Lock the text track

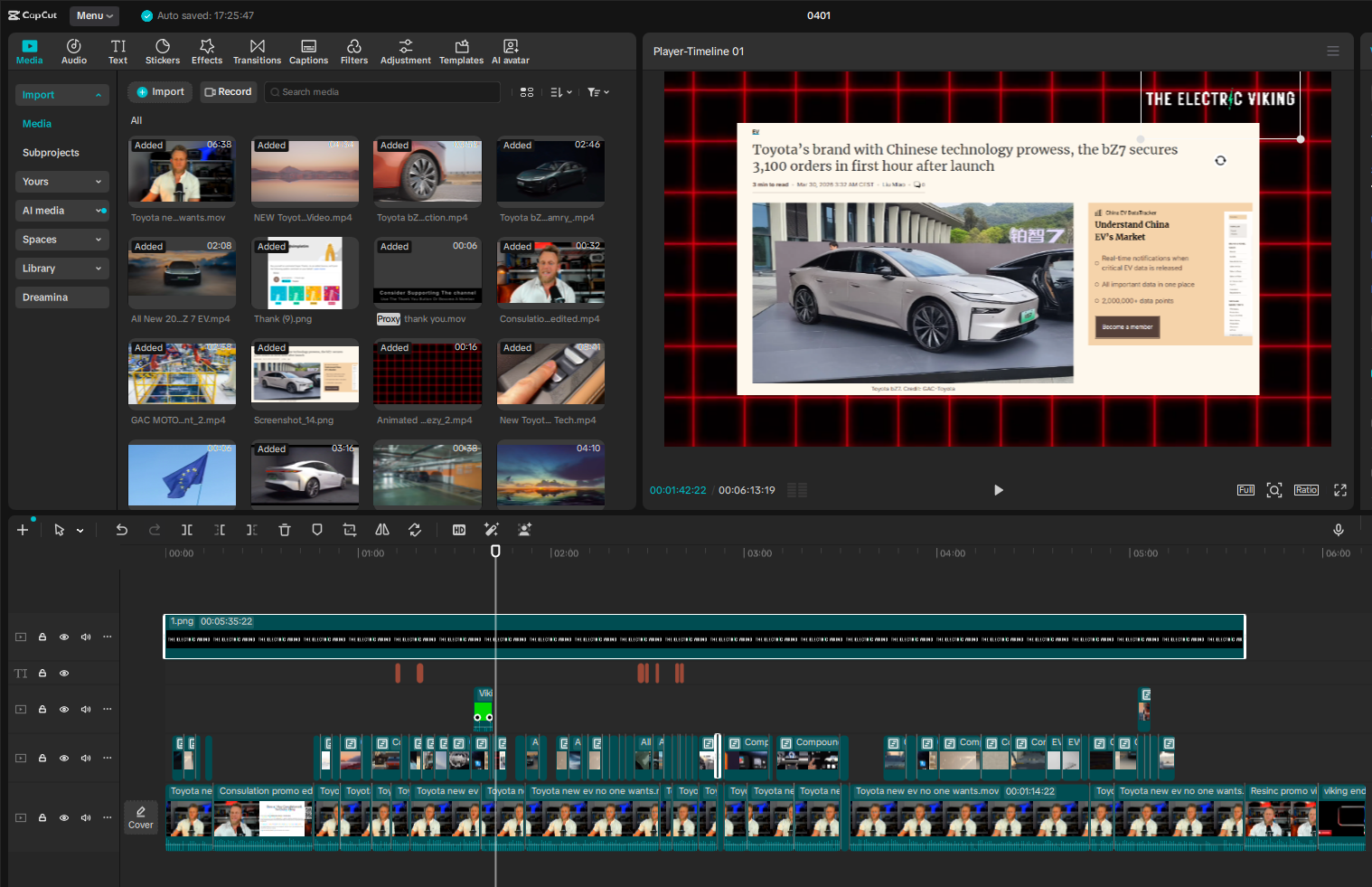click(42, 673)
